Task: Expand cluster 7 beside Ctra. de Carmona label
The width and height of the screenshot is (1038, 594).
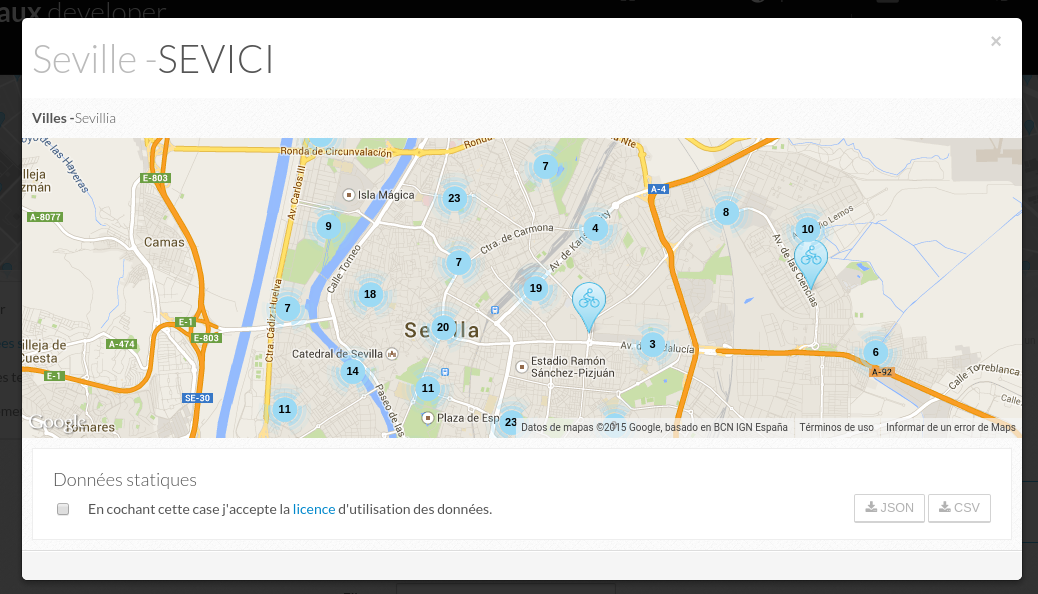Action: click(459, 262)
